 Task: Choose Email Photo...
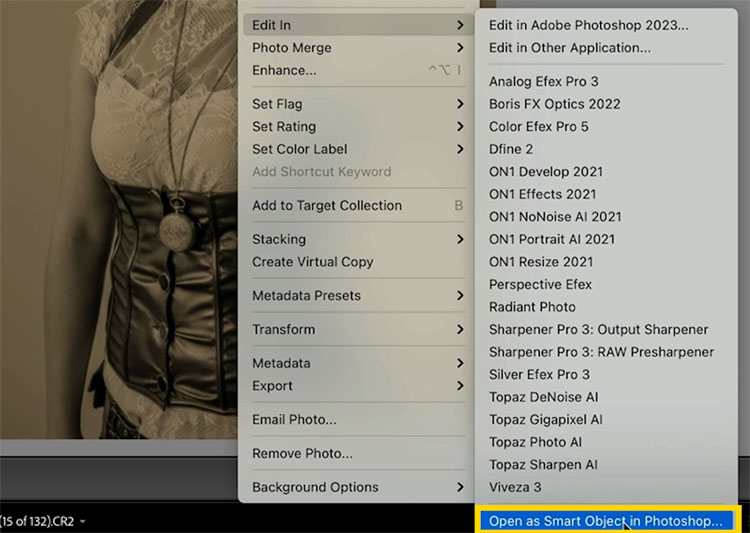pyautogui.click(x=358, y=420)
